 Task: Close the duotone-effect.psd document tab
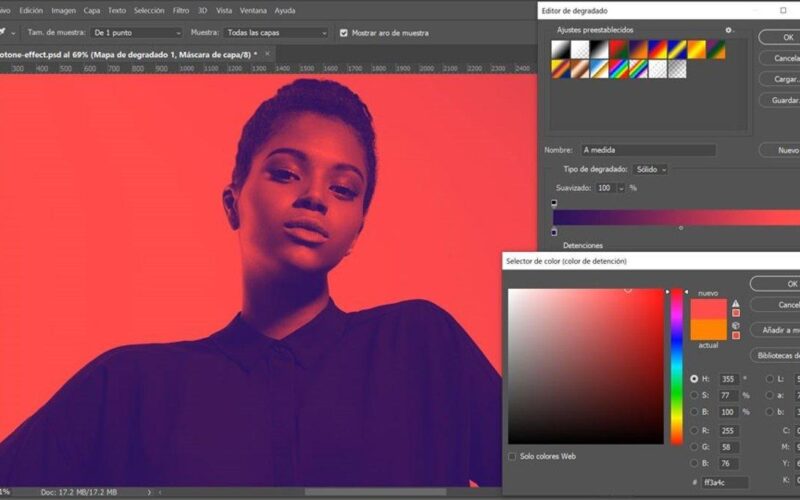point(268,53)
